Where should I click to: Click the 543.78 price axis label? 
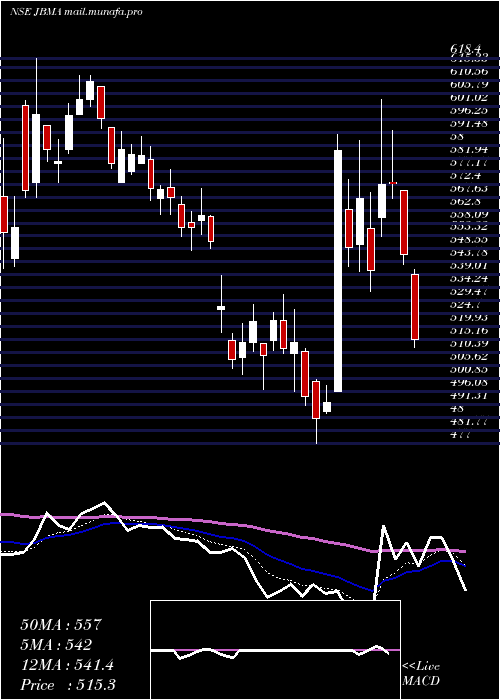[x=470, y=253]
